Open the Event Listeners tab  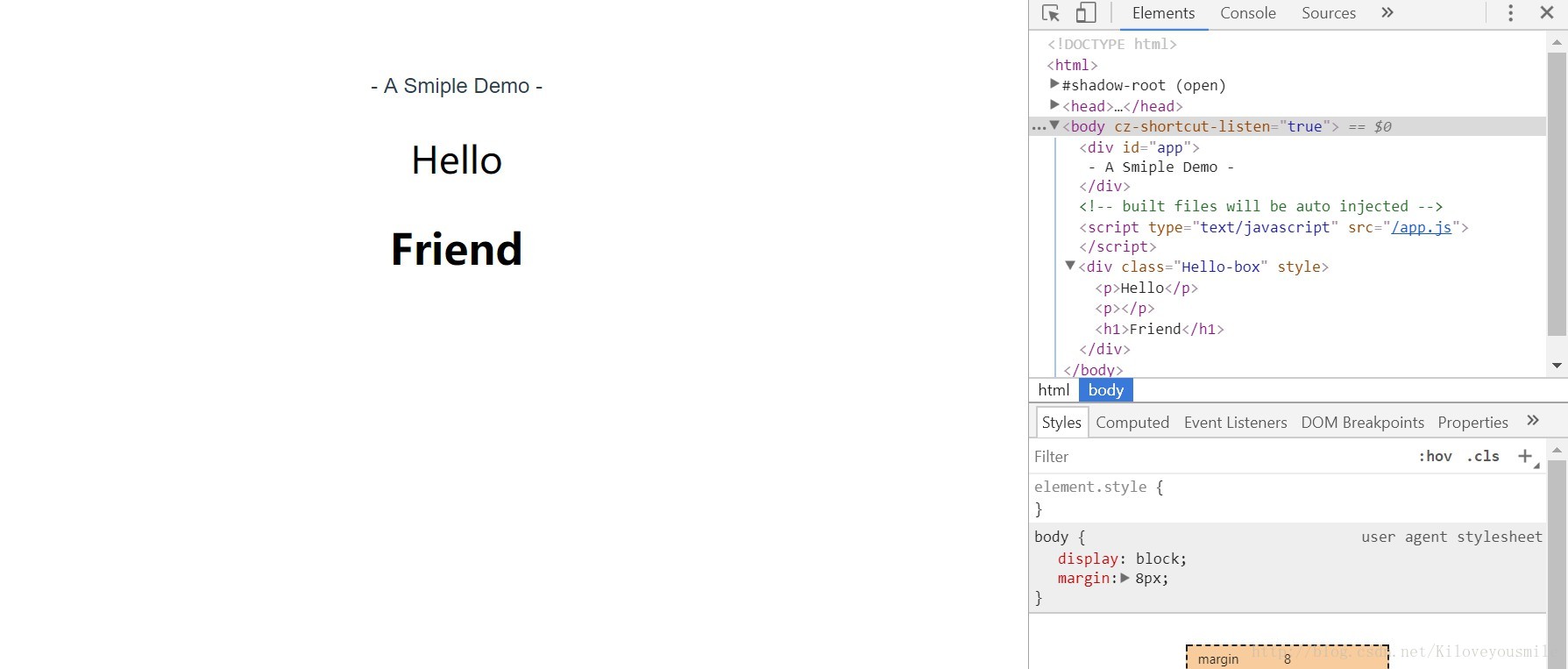click(1235, 423)
